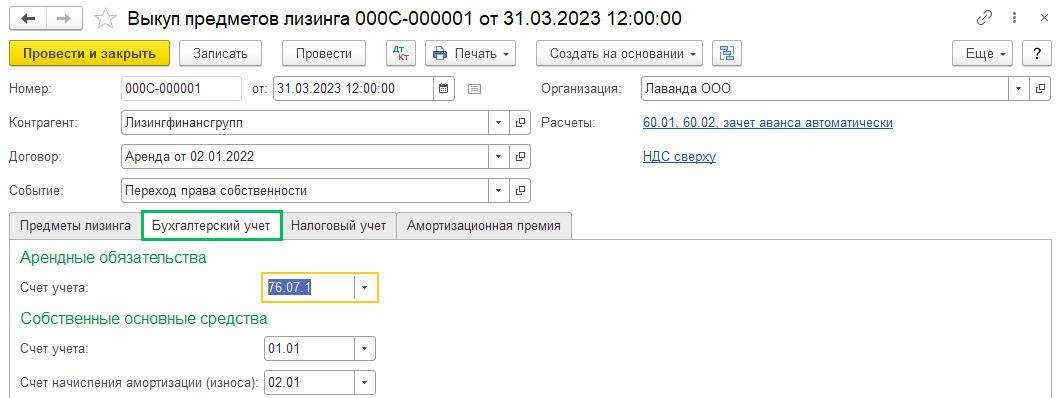This screenshot has width=1058, height=398.
Task: Add document to favorites with star
Action: pyautogui.click(x=105, y=19)
